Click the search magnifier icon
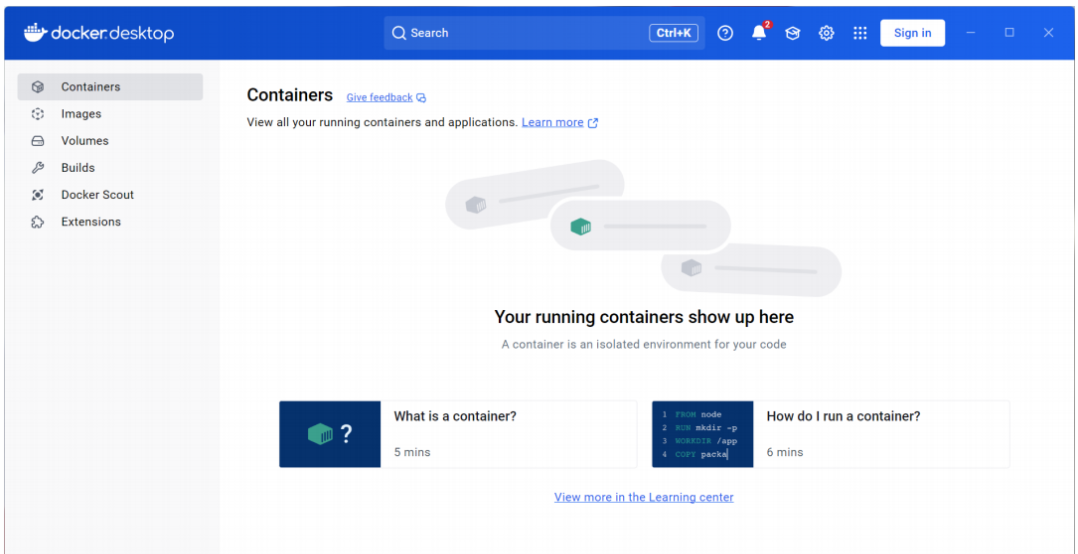Screen dimensions: 1078x554 tap(399, 33)
